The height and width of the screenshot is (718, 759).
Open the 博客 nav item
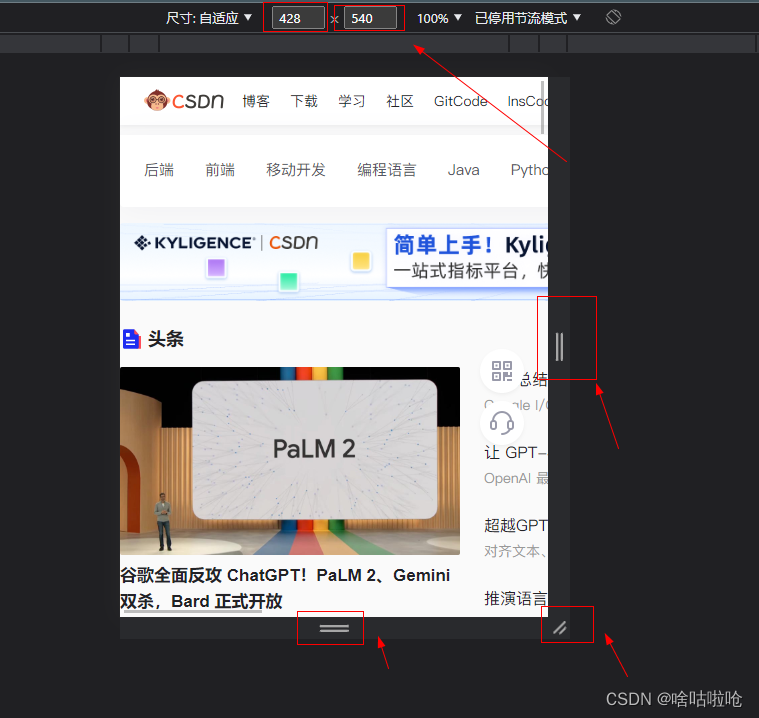(256, 101)
